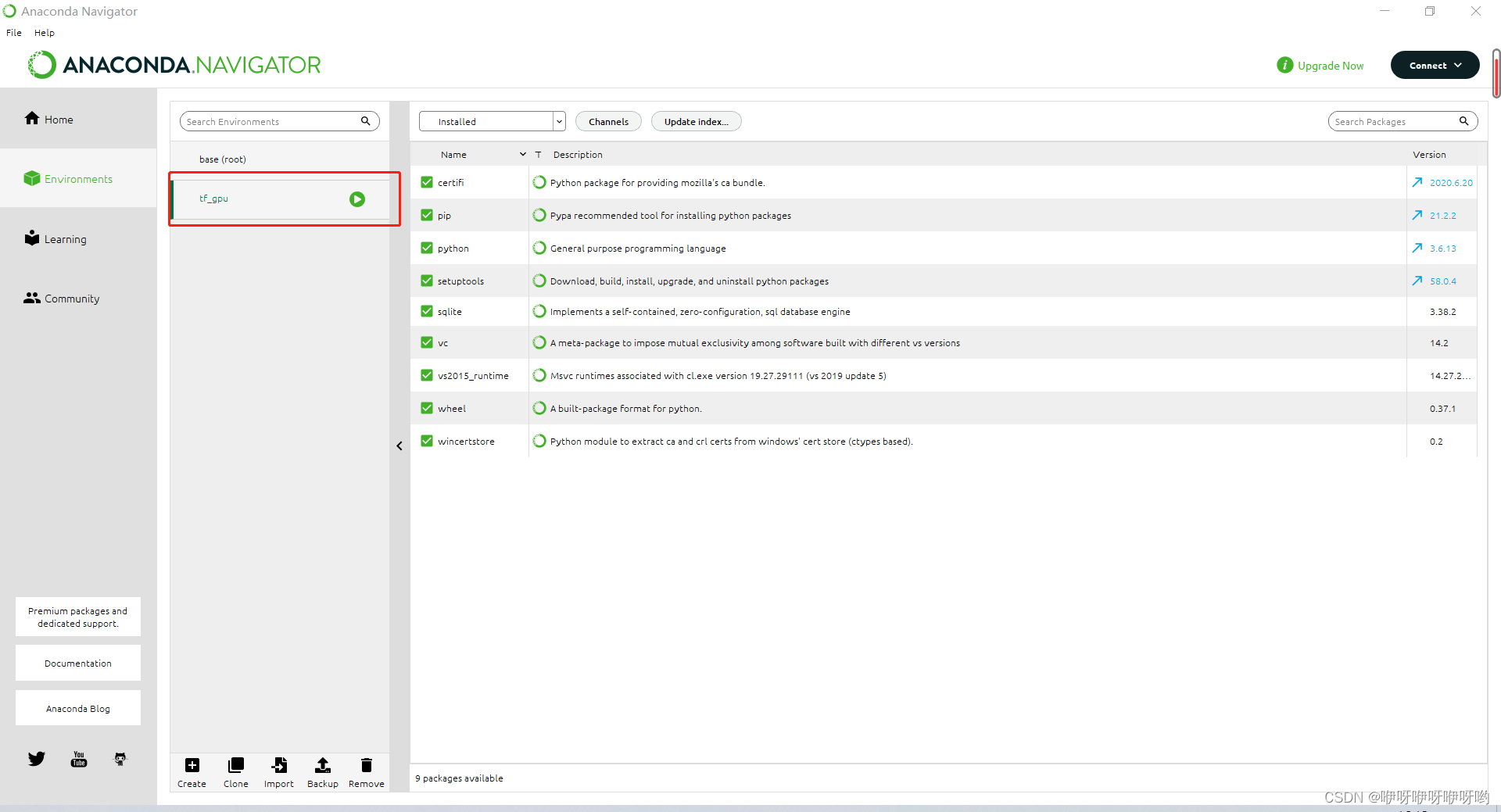Screen dimensions: 1501x812
Task: Click Premium packages and dedicated support
Action: pos(78,617)
